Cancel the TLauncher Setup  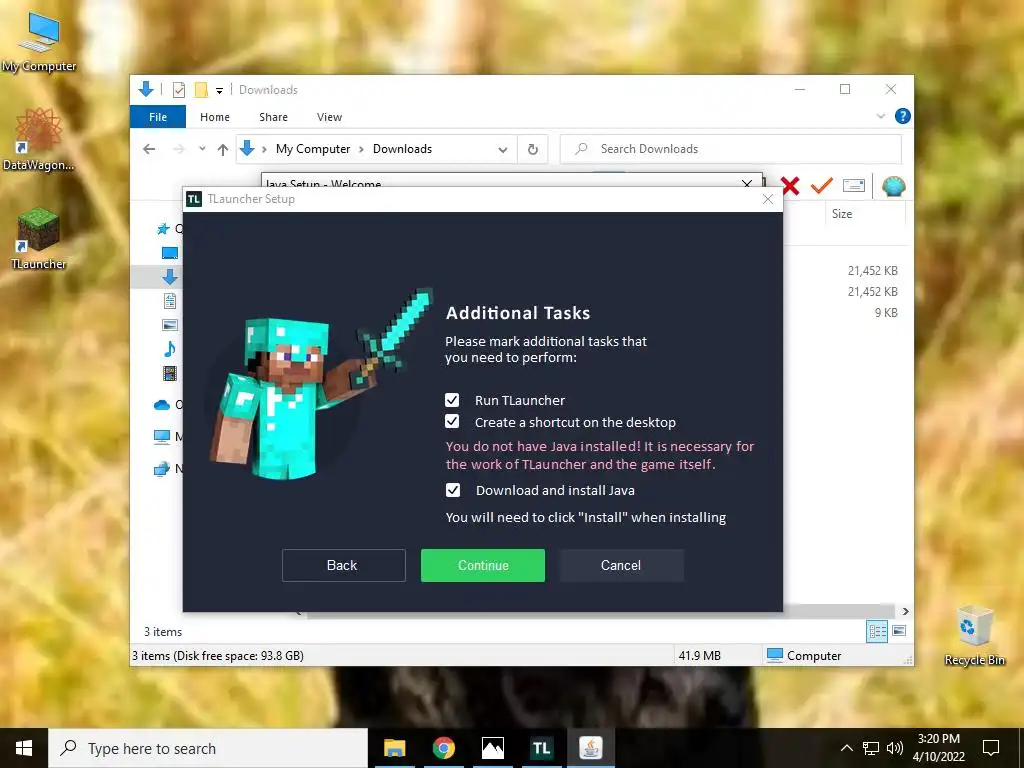(x=621, y=565)
